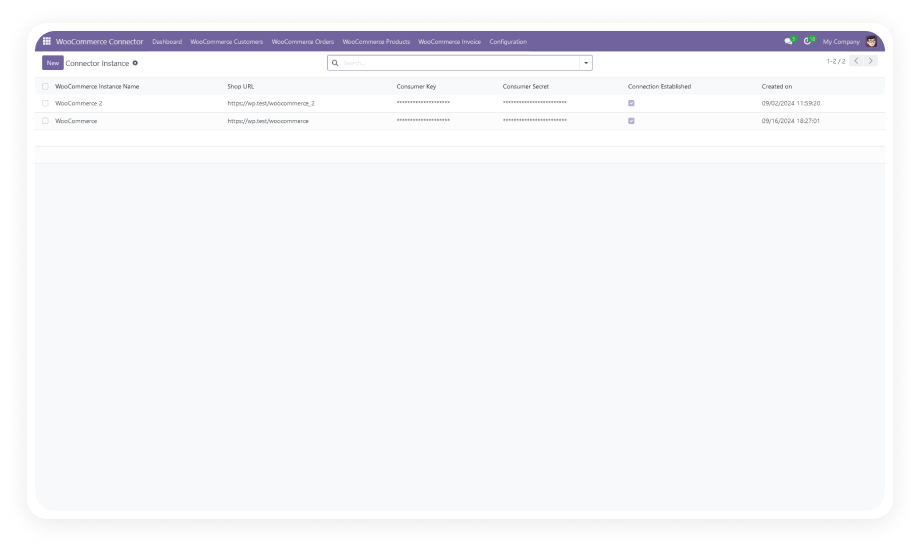Click My Company switcher

841,42
